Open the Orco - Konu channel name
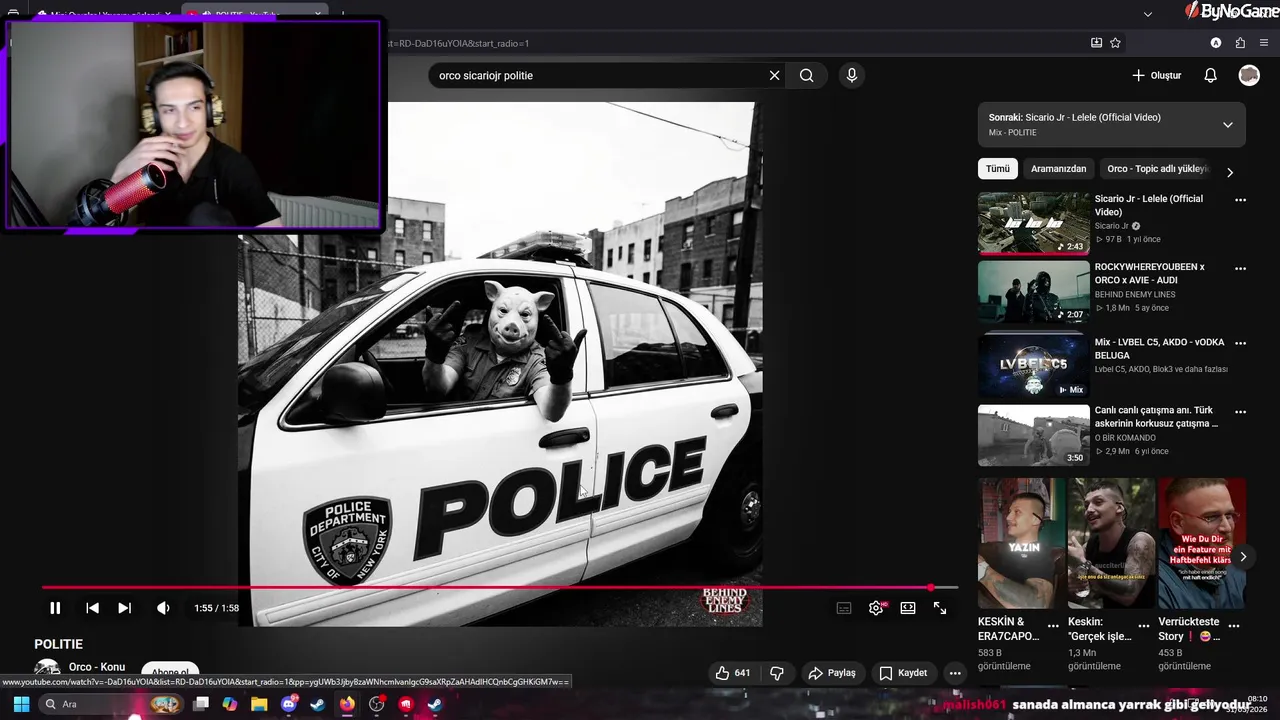Screen dimensions: 1280x720 (x=97, y=667)
